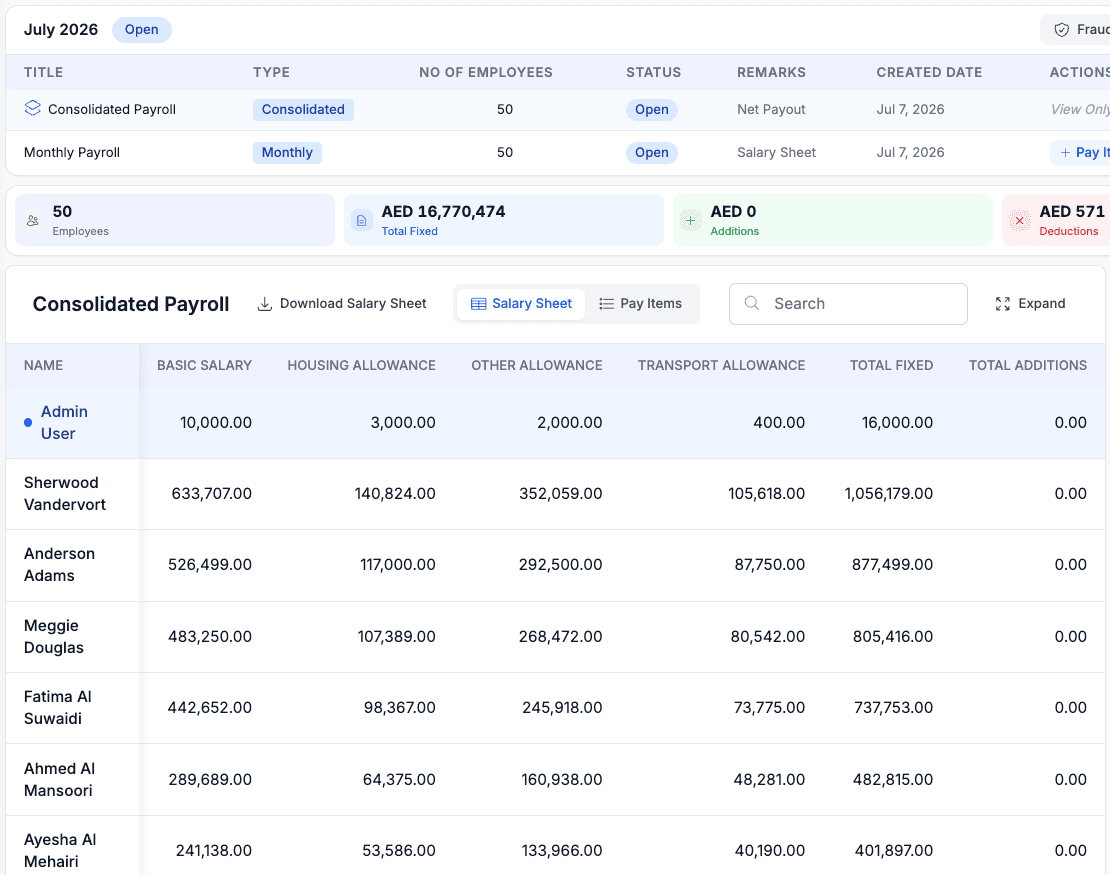Select the Sherwood Vandervort row name
This screenshot has width=1110, height=875.
tap(64, 493)
